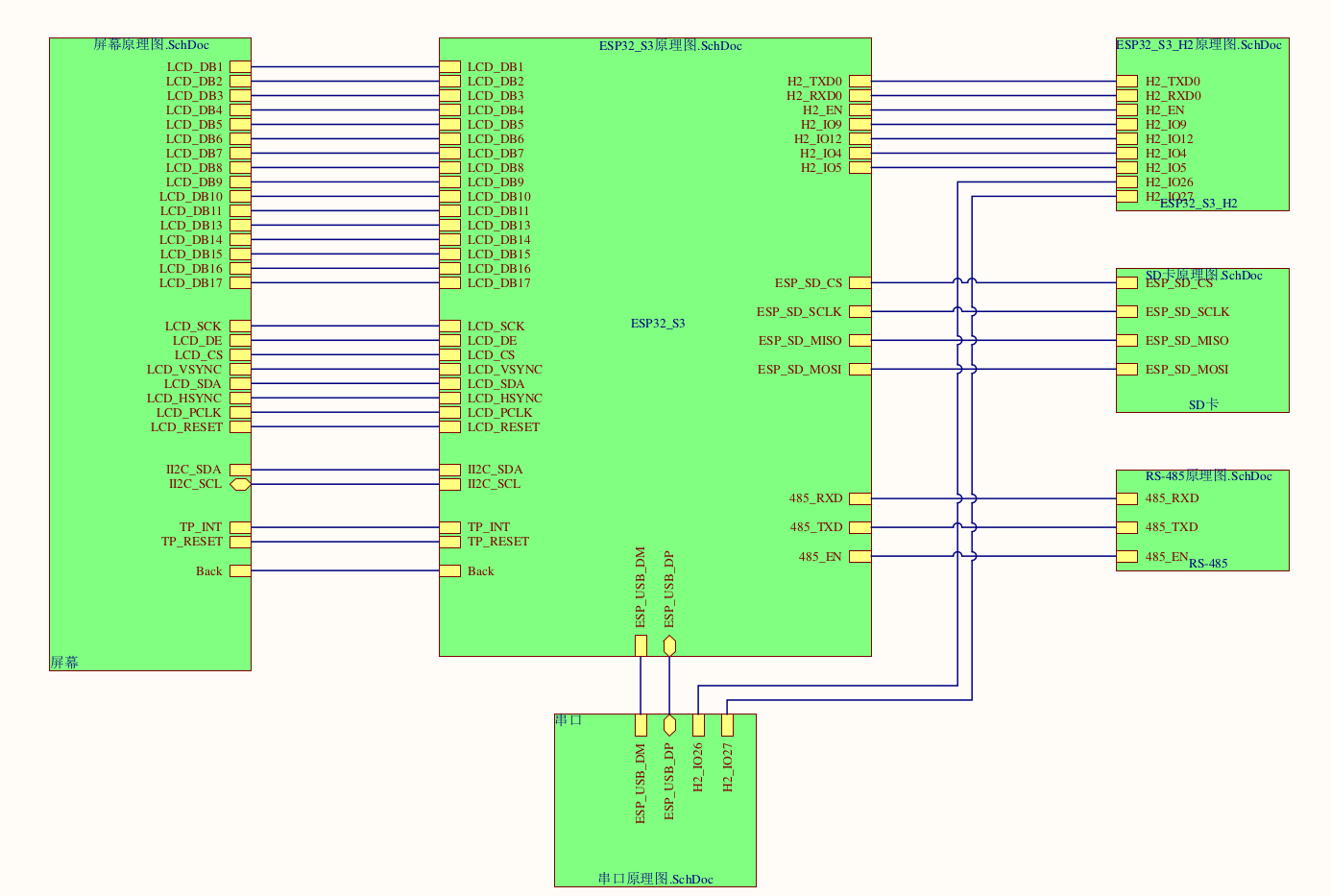This screenshot has height=896, width=1331.
Task: Select the II2C_SCL entry on the ESP32_S3 sheet
Action: pyautogui.click(x=450, y=484)
